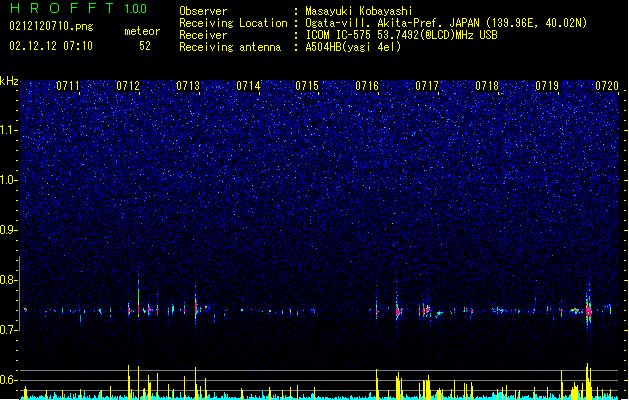Screen dimensions: 629x400
Task: Click the meteor count value 52
Action: click(145, 46)
